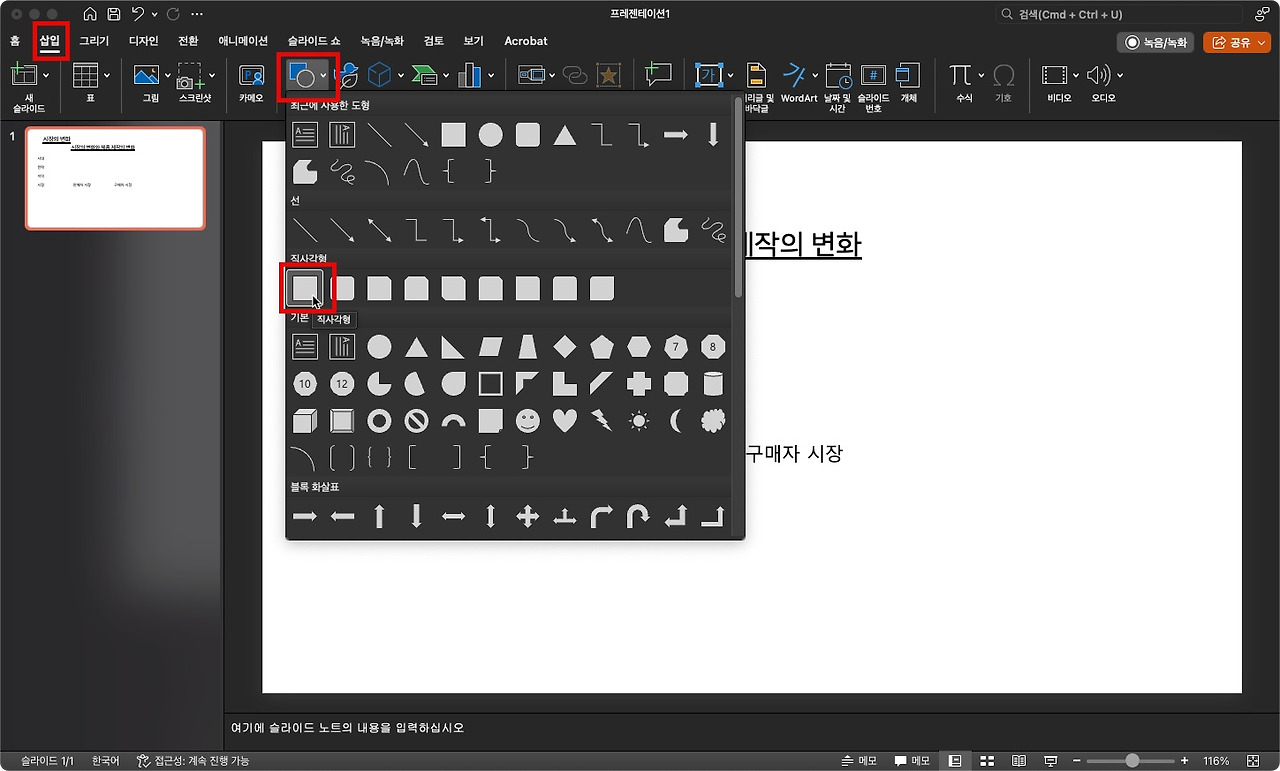Click the 오디오 audio speaker icon
The width and height of the screenshot is (1280, 771).
tap(1099, 75)
